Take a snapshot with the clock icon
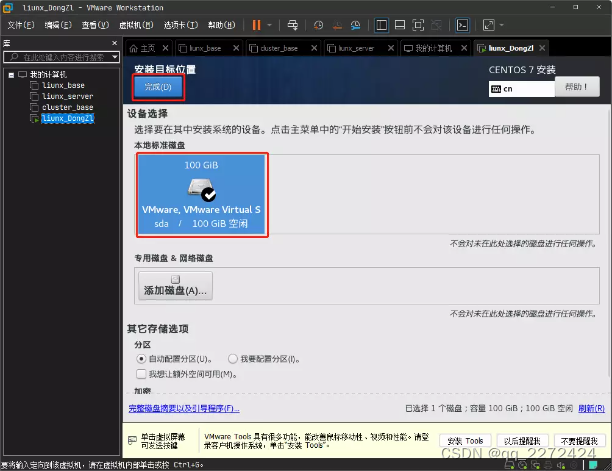The width and height of the screenshot is (612, 471). coord(318,25)
